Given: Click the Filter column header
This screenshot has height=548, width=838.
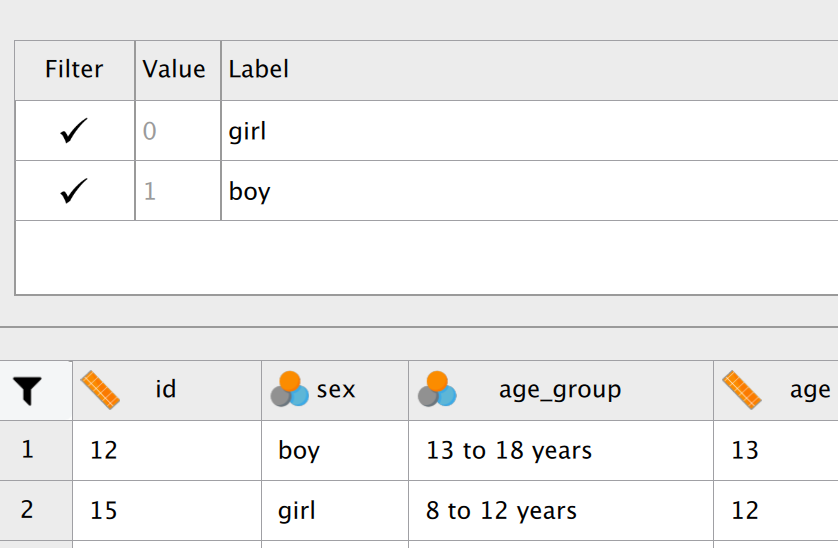Looking at the screenshot, I should 74,70.
